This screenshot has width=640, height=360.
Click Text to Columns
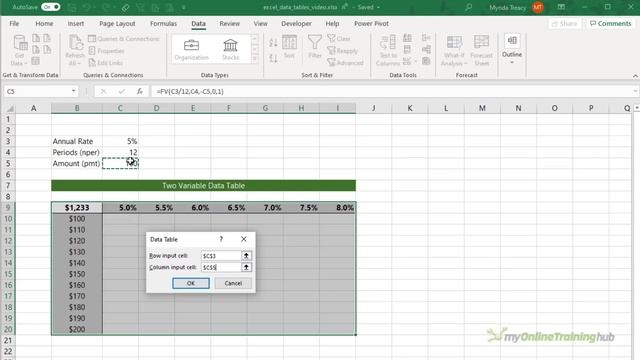(x=388, y=50)
